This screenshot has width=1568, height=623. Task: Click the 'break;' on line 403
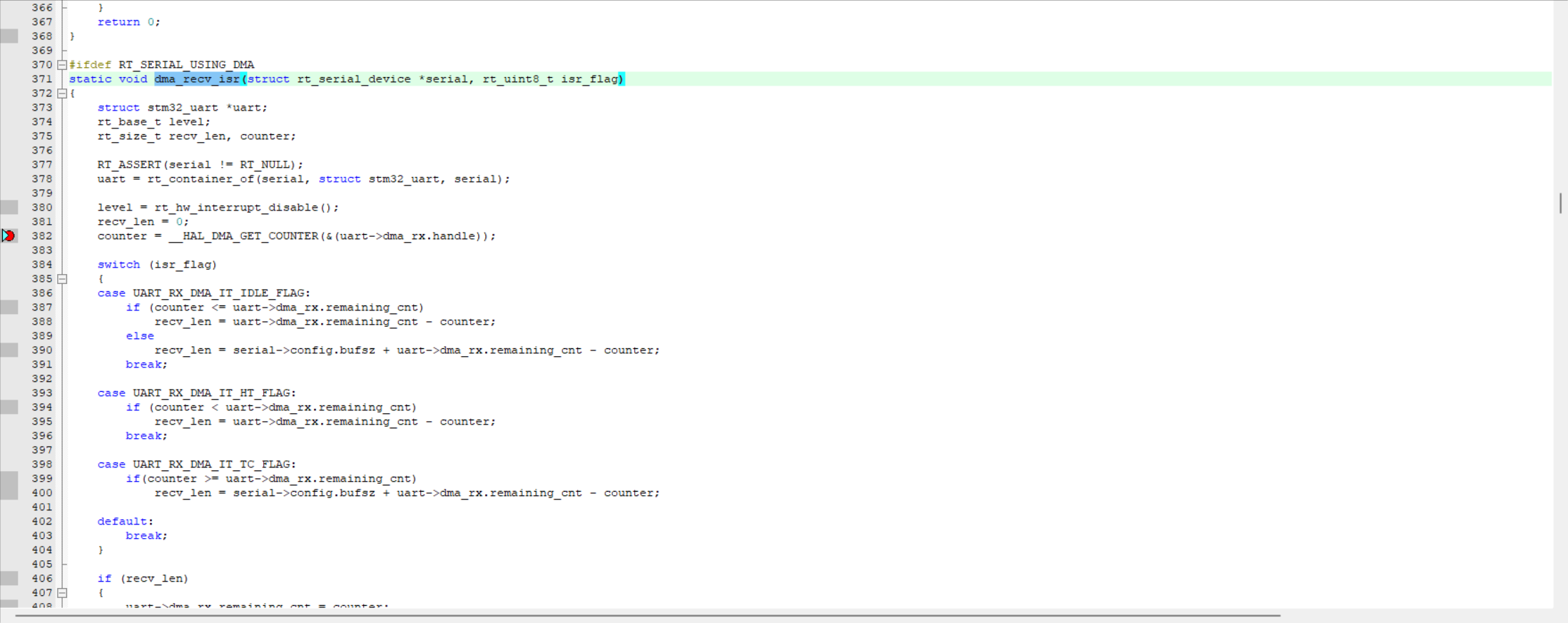click(x=147, y=536)
